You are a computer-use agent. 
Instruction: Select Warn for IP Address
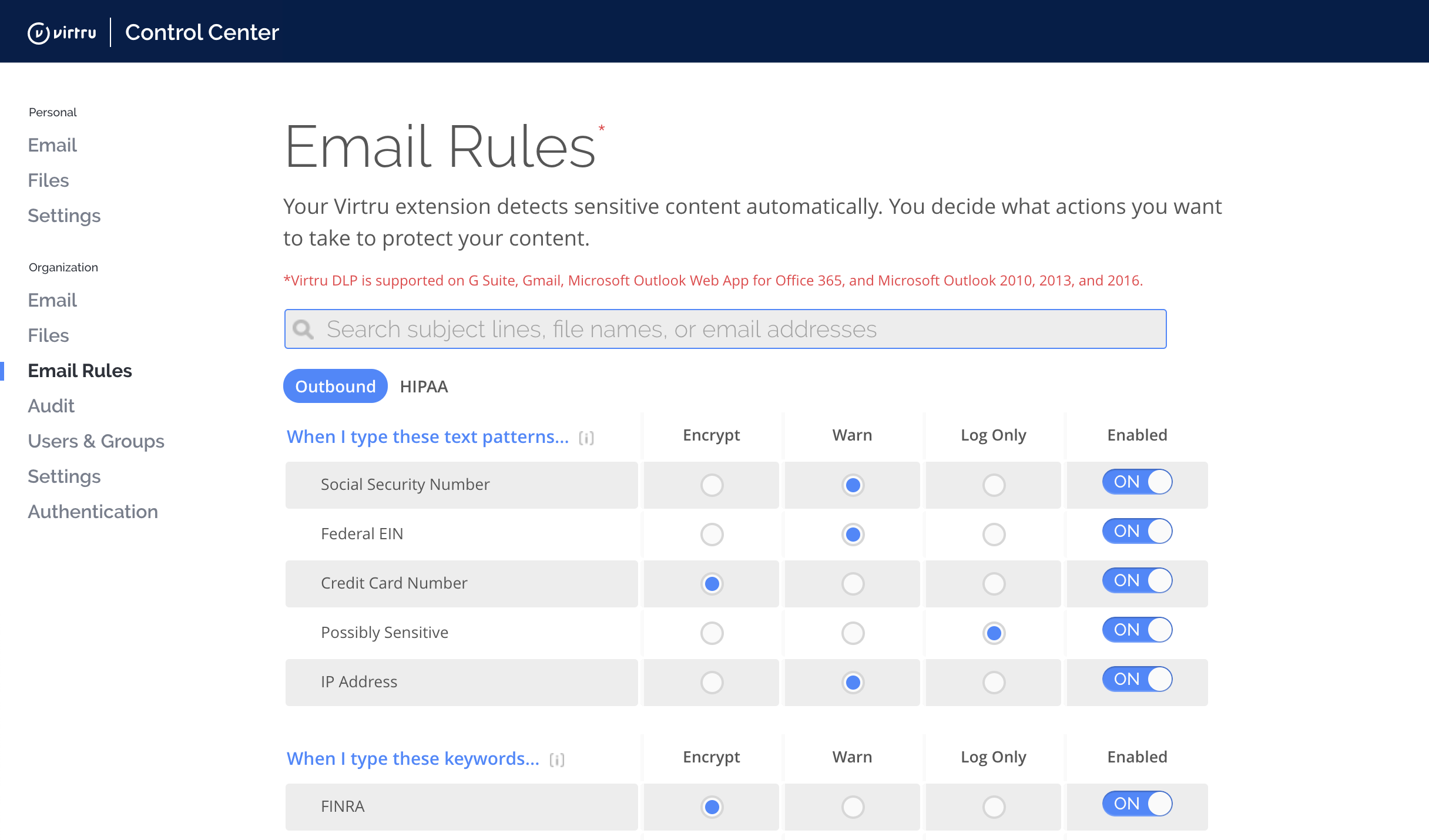point(853,683)
